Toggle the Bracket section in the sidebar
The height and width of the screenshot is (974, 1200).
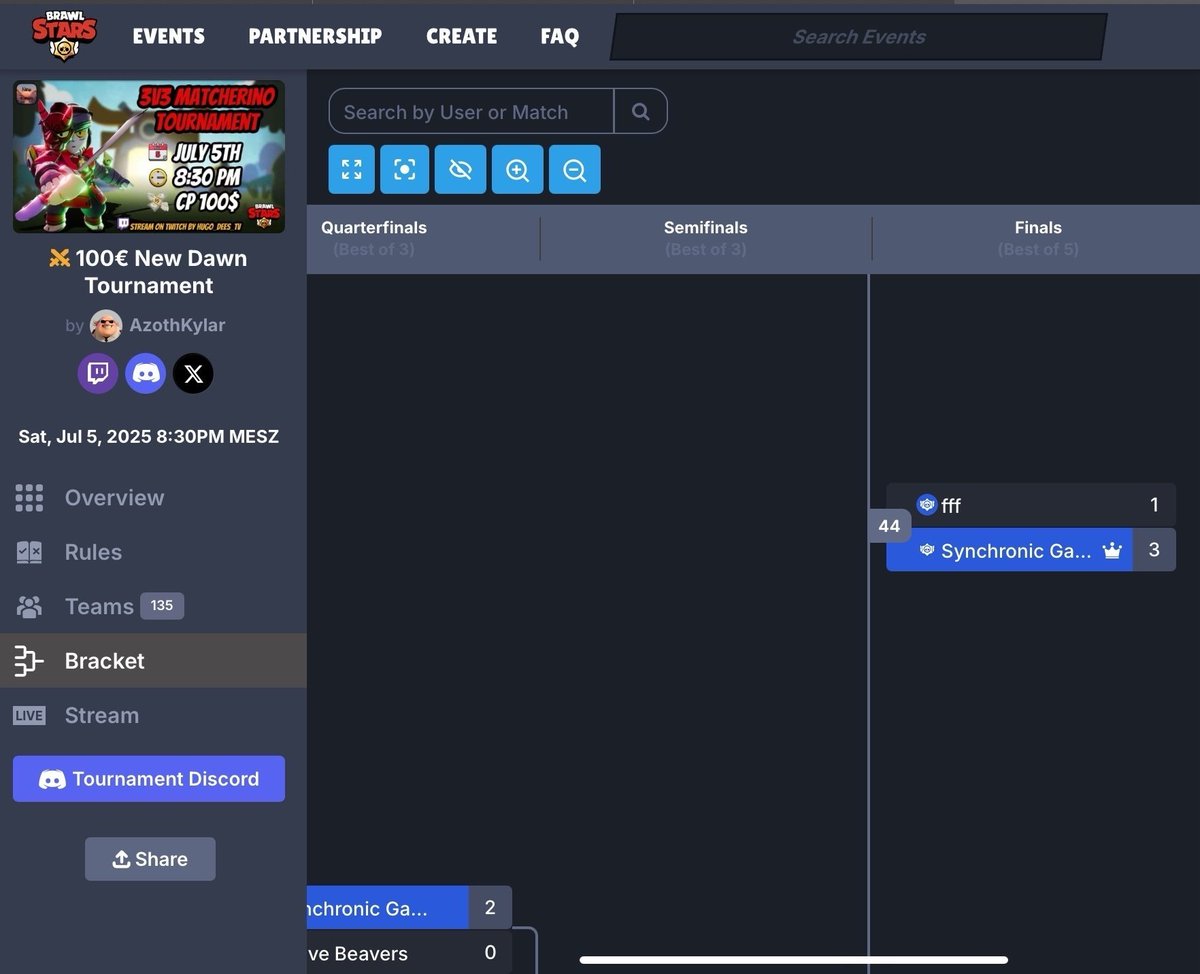coord(104,660)
